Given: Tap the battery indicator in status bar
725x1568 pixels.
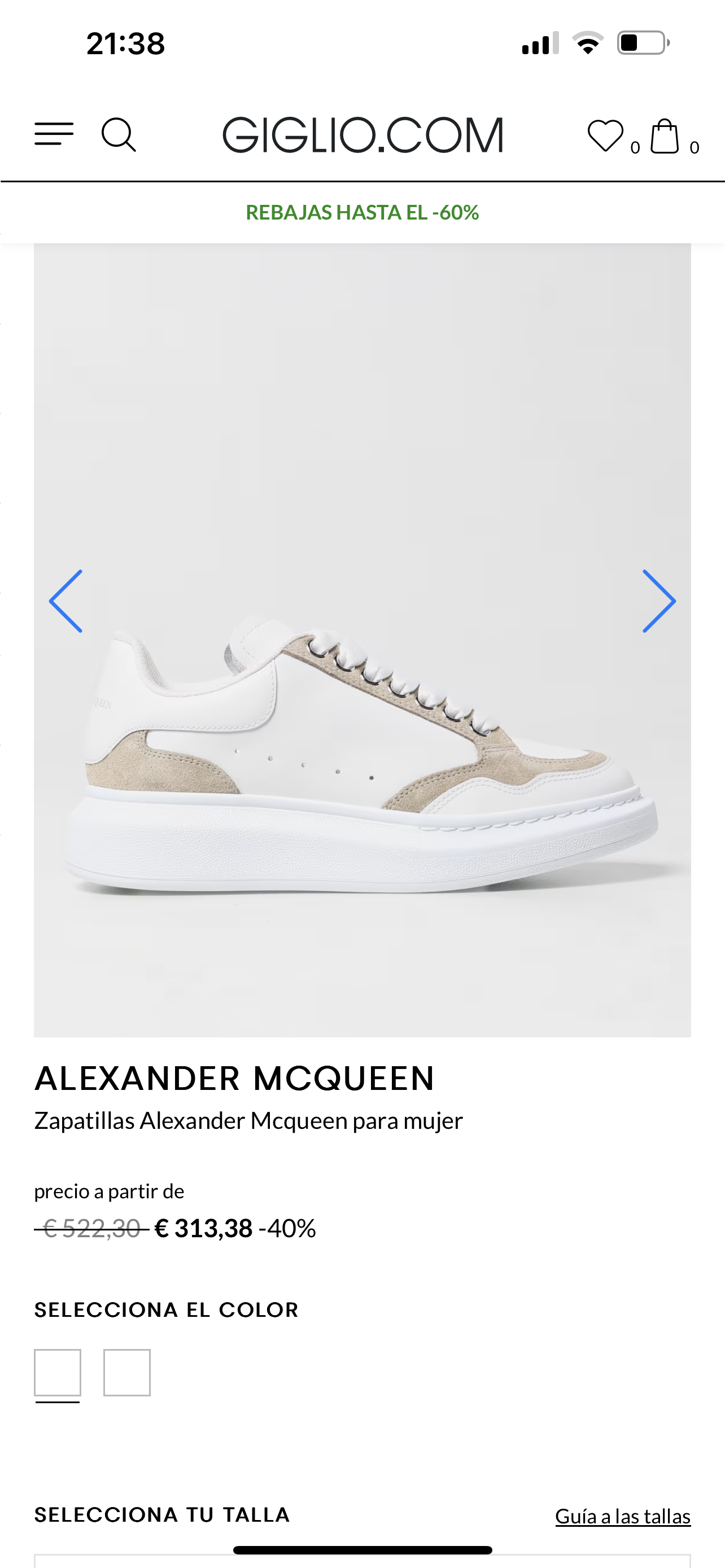Looking at the screenshot, I should (644, 42).
